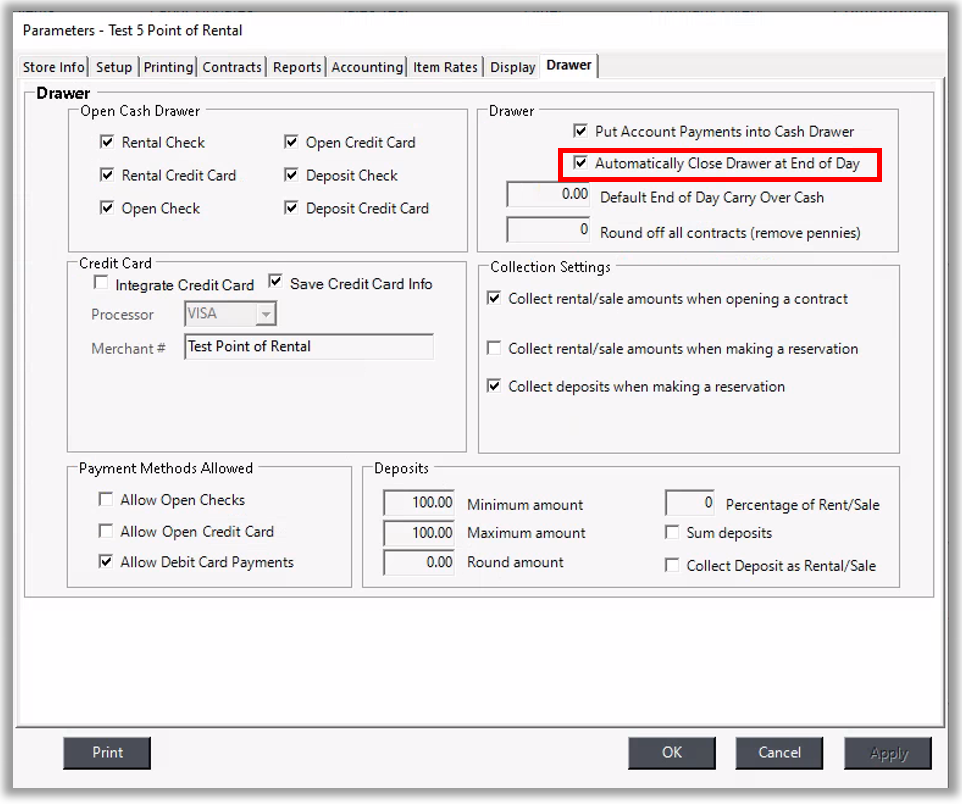Screen dimensions: 962x804
Task: Toggle Open Credit Card drawer option
Action: (291, 142)
